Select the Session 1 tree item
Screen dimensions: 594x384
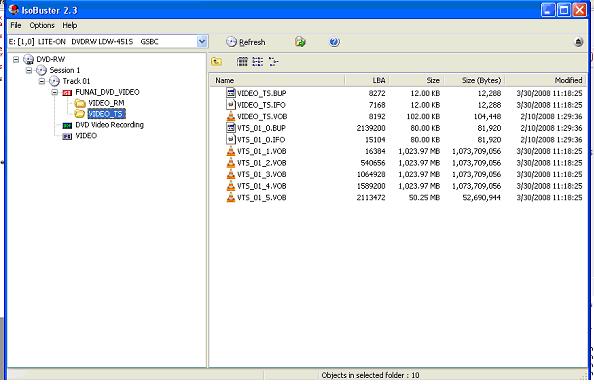65,70
